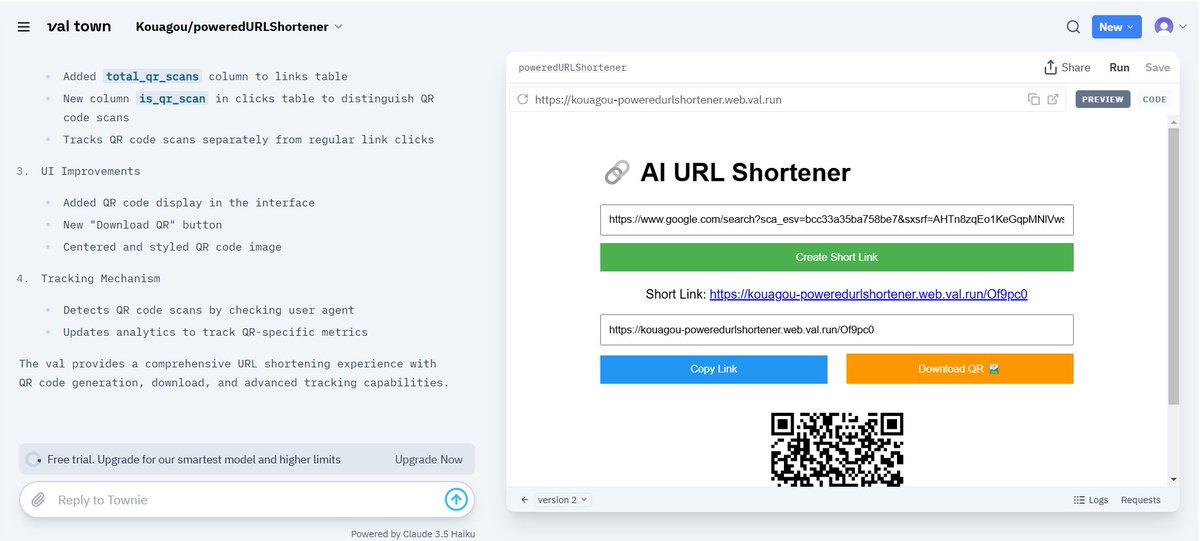The image size is (1200, 541).
Task: Click the QR code image
Action: (837, 449)
